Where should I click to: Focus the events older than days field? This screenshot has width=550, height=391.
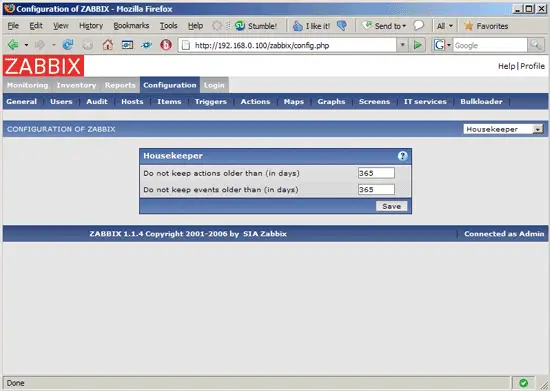[376, 190]
